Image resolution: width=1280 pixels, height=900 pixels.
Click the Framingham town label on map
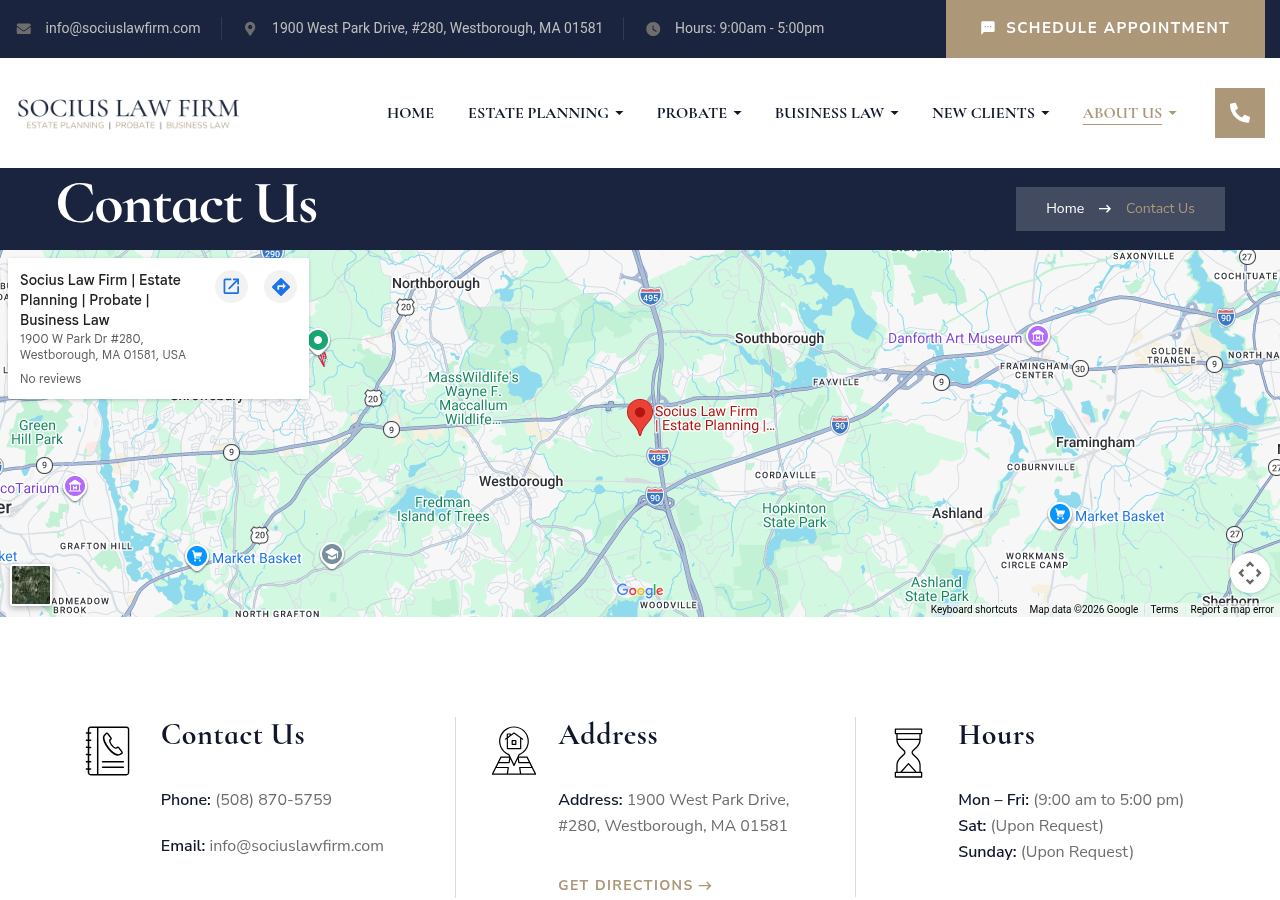[1097, 443]
